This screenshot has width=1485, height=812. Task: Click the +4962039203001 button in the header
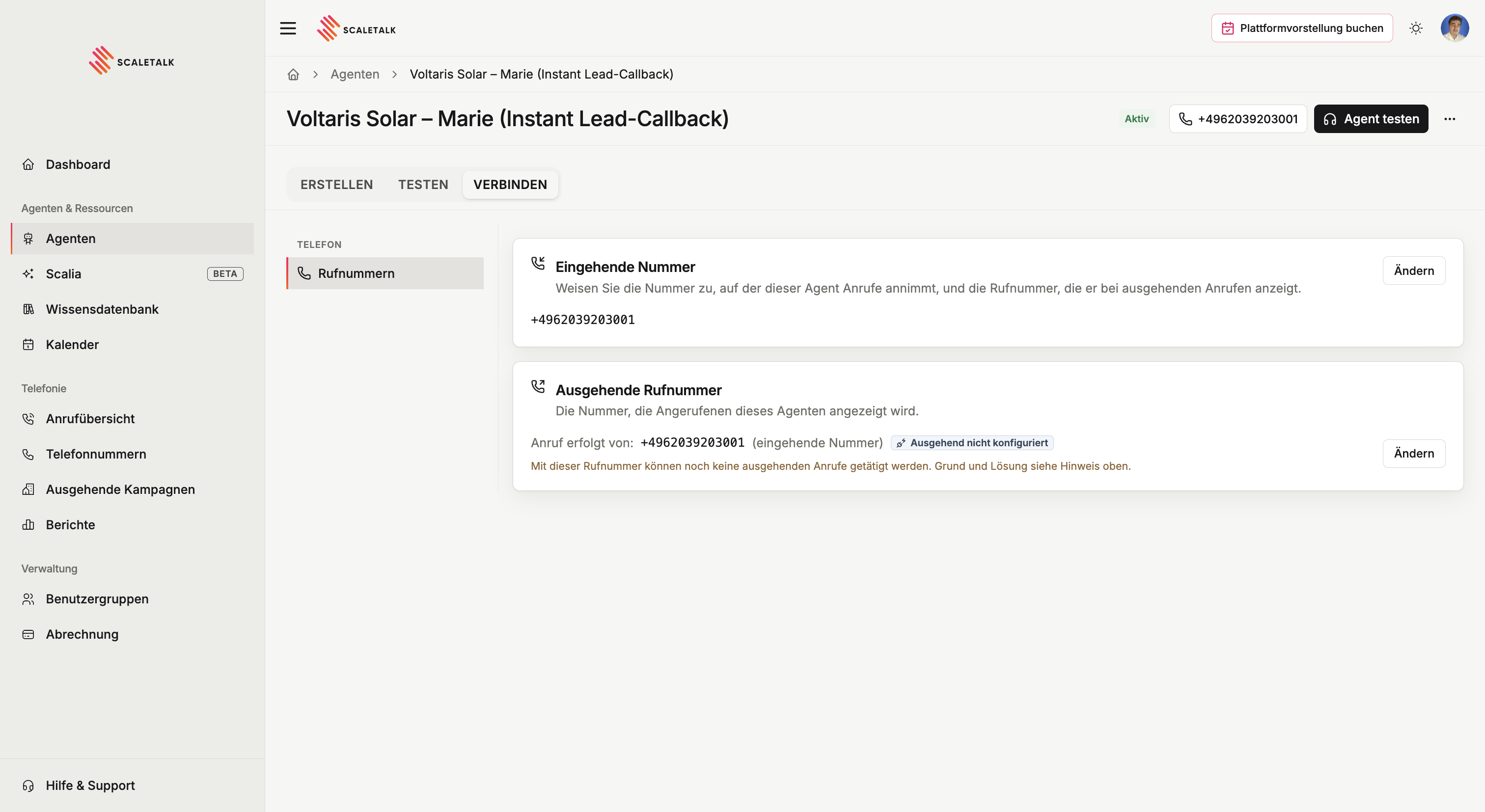(x=1237, y=119)
